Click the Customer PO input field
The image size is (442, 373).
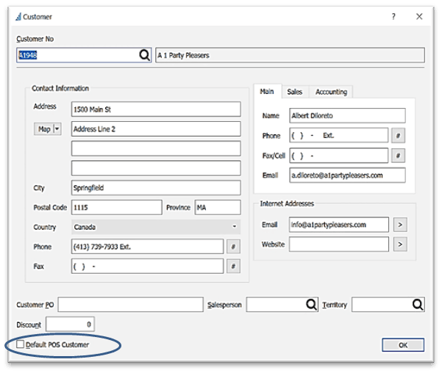click(x=131, y=305)
